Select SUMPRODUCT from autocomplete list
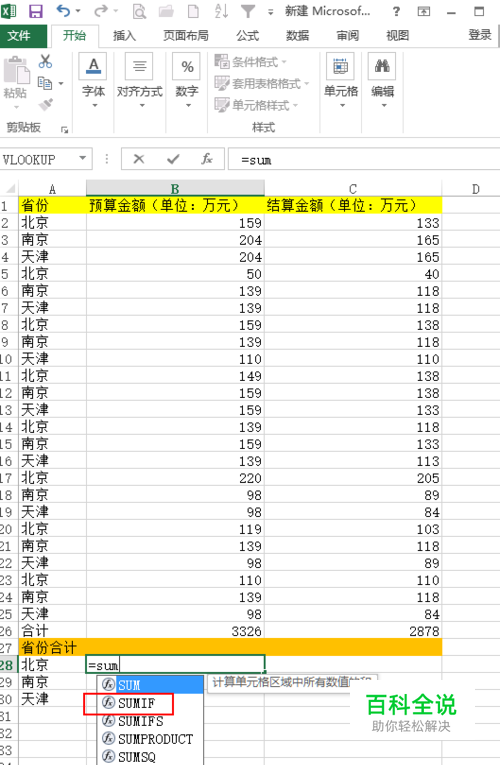 [x=150, y=739]
